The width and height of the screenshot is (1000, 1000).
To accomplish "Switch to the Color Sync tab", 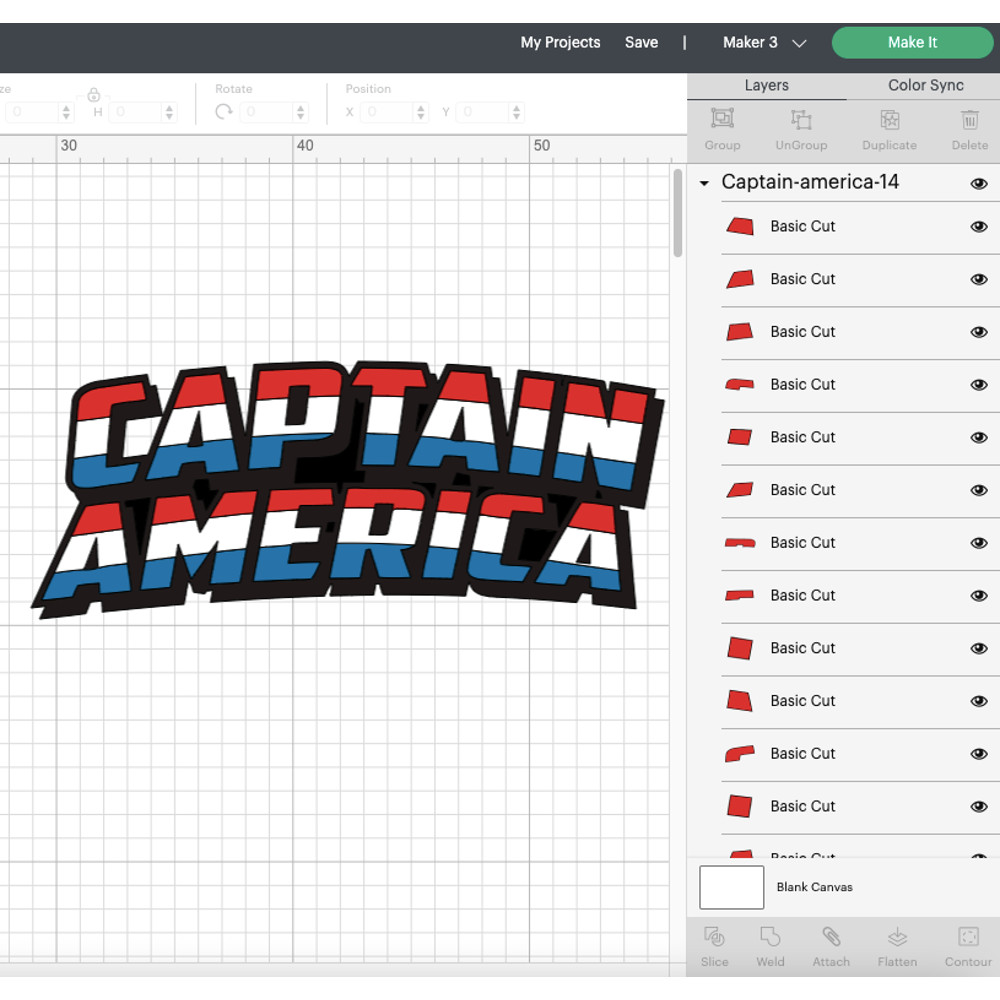I will point(924,85).
